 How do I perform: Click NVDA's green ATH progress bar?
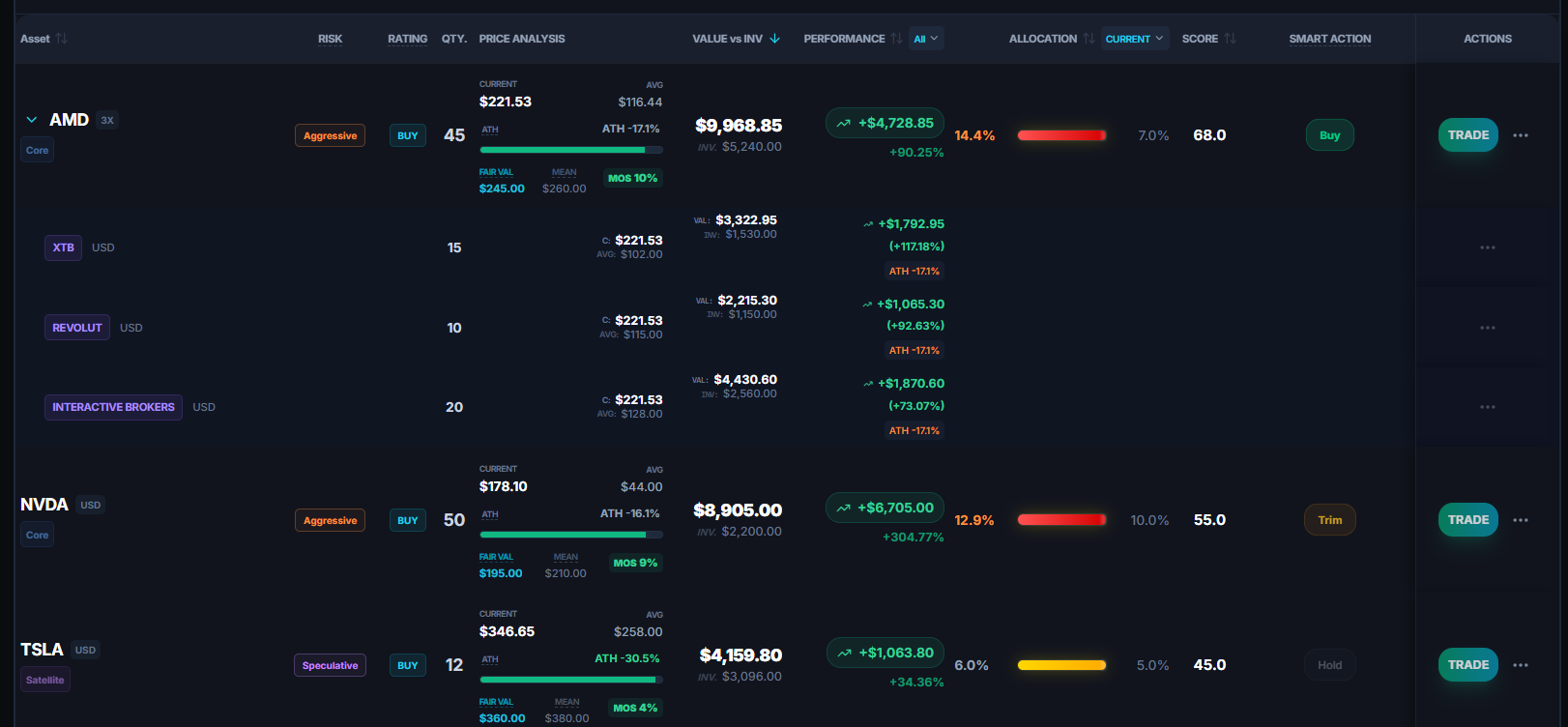(x=571, y=535)
